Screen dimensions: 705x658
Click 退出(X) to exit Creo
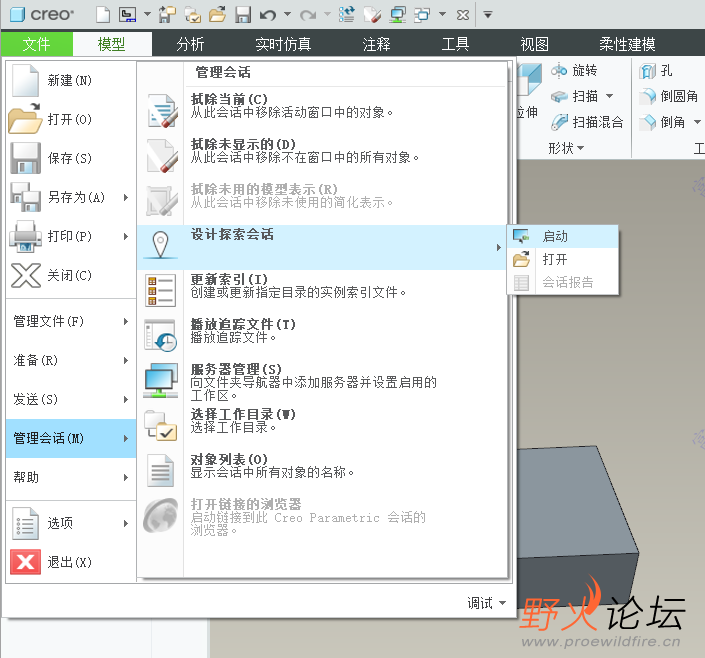click(x=71, y=562)
